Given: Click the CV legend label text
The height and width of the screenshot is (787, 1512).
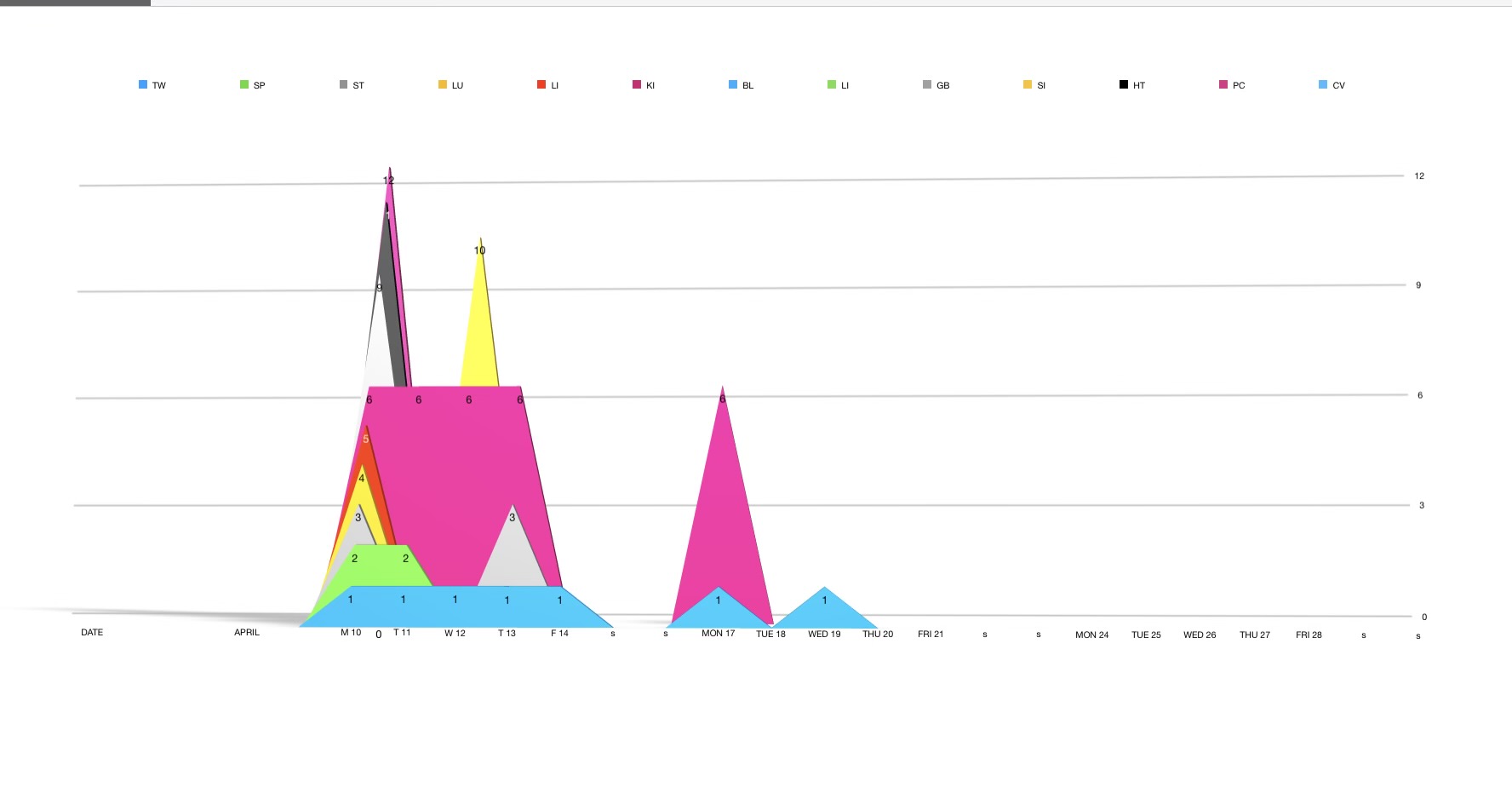Looking at the screenshot, I should [x=1338, y=85].
